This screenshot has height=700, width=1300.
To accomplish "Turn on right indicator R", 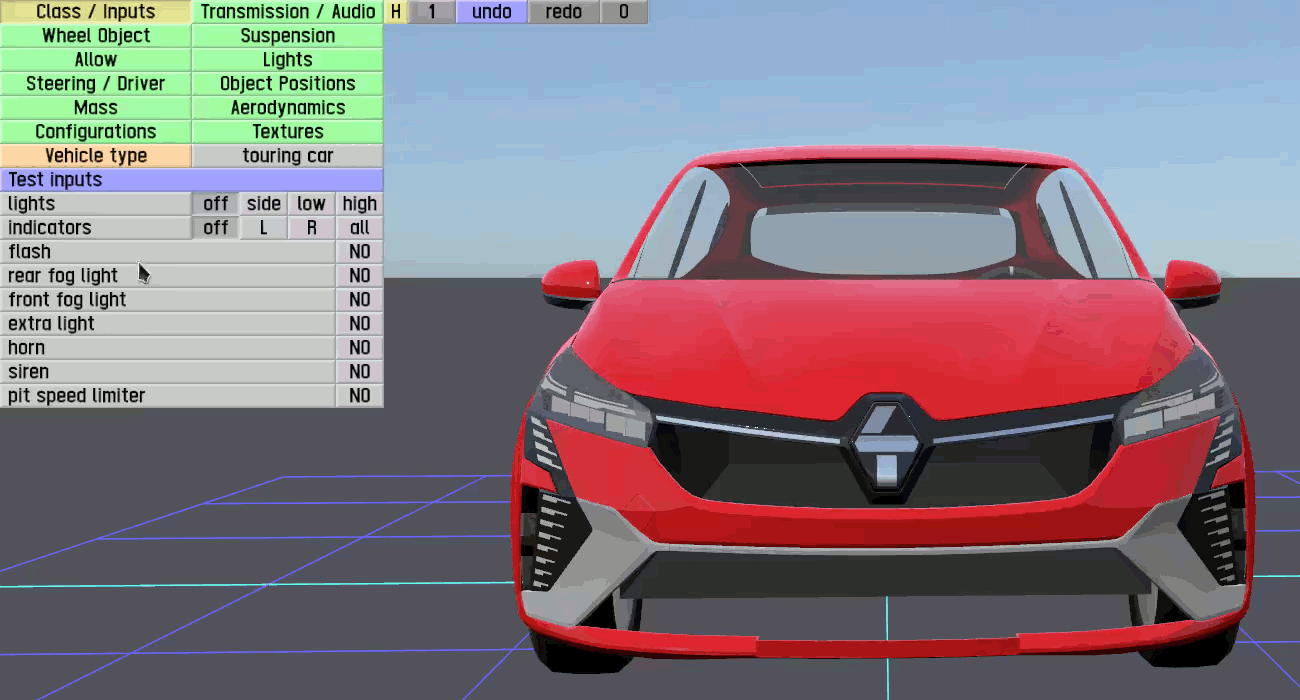I will coord(312,228).
